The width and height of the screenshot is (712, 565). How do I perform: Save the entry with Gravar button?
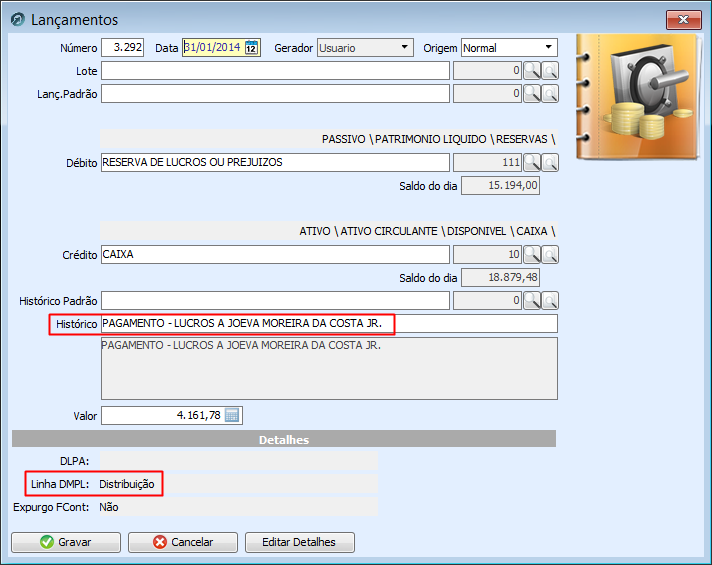tap(66, 542)
